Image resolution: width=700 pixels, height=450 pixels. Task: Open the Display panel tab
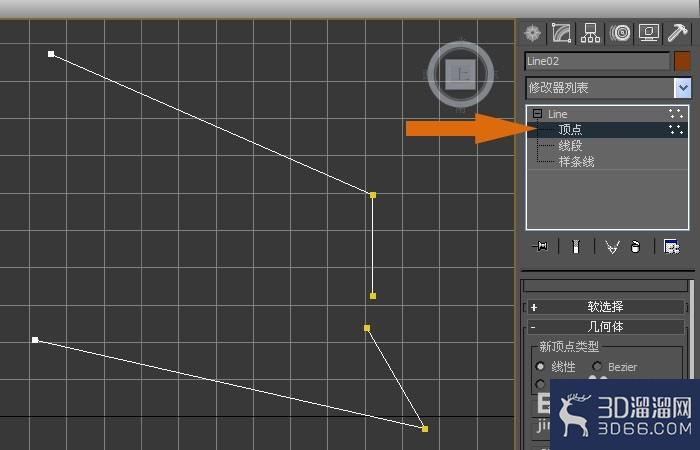(x=649, y=33)
